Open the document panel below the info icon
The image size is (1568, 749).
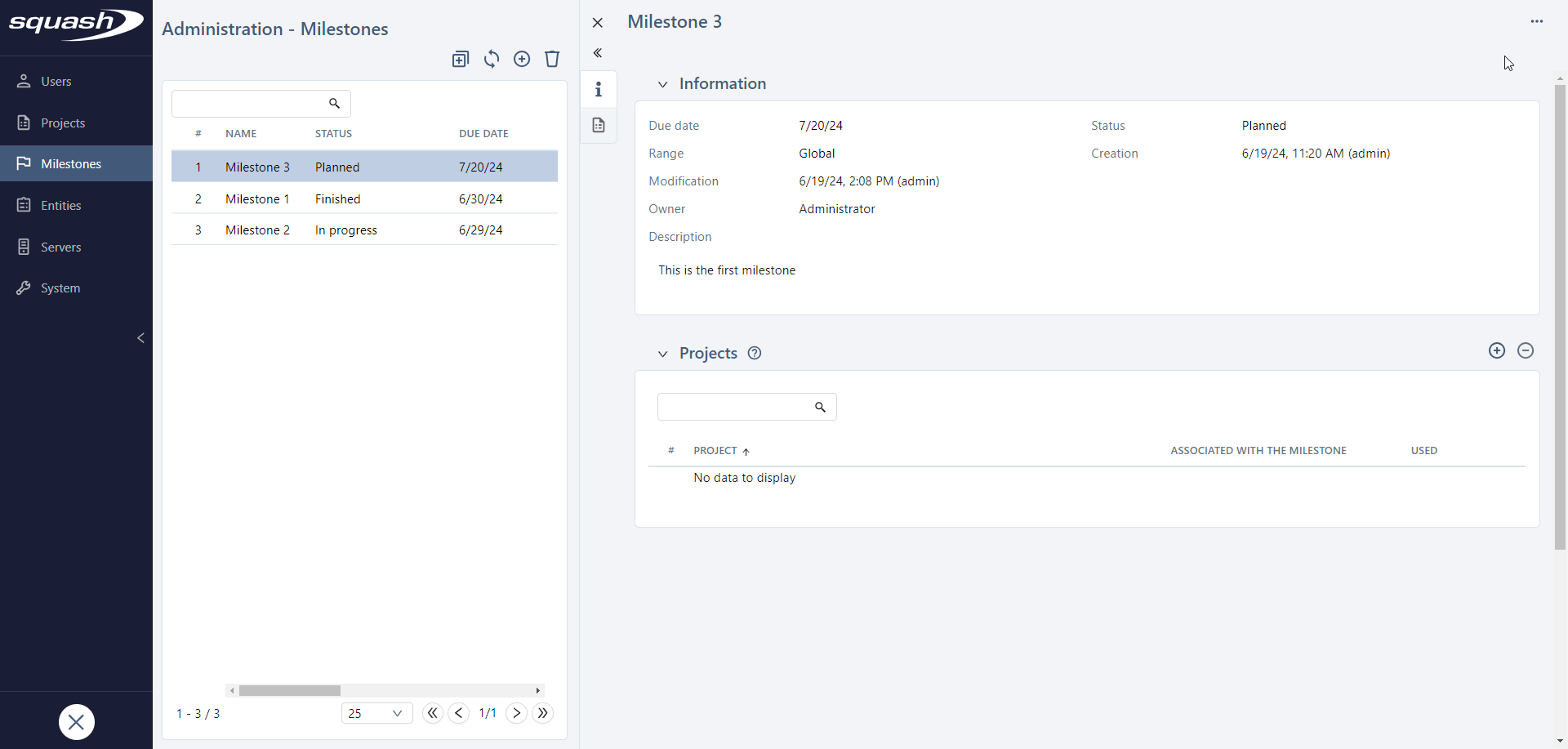click(x=599, y=125)
